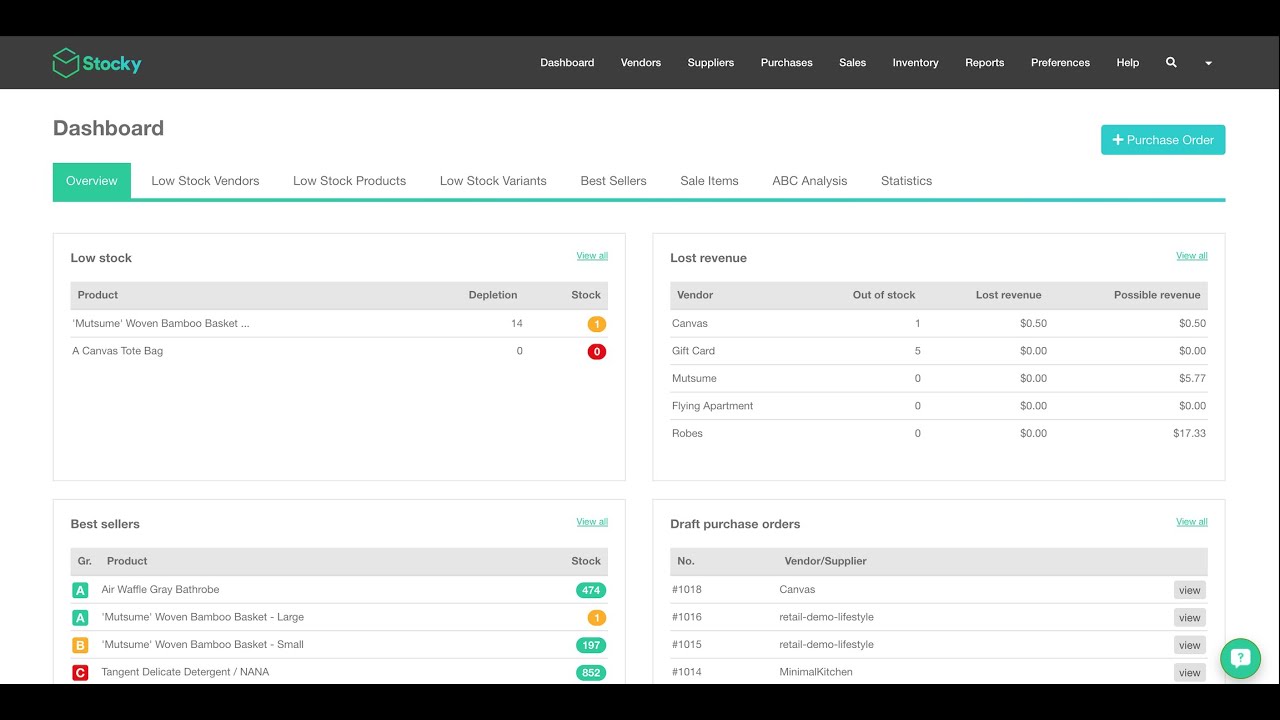This screenshot has height=720, width=1280.
Task: Click Air Waffle Gray Bathrobe product
Action: [x=160, y=590]
